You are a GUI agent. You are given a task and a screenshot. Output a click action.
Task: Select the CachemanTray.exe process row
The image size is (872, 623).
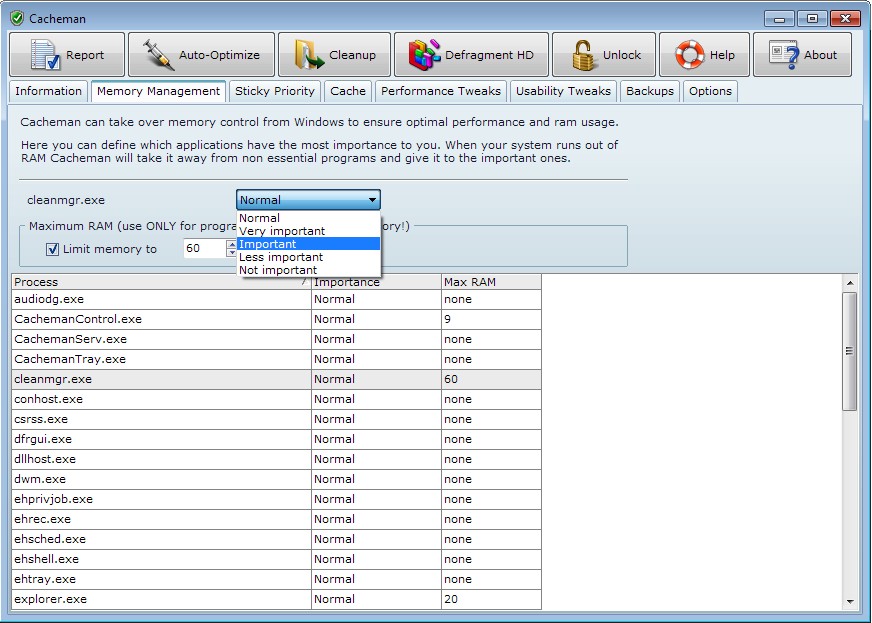coord(276,359)
